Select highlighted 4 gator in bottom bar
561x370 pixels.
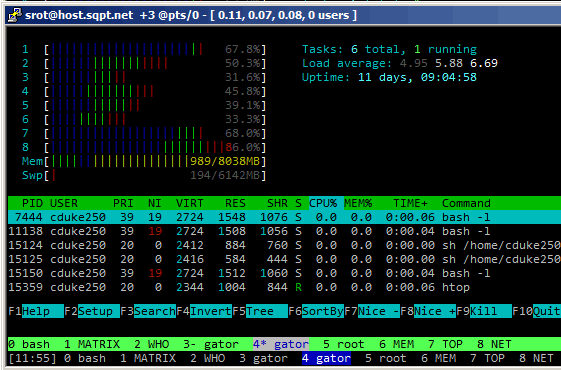tap(326, 358)
